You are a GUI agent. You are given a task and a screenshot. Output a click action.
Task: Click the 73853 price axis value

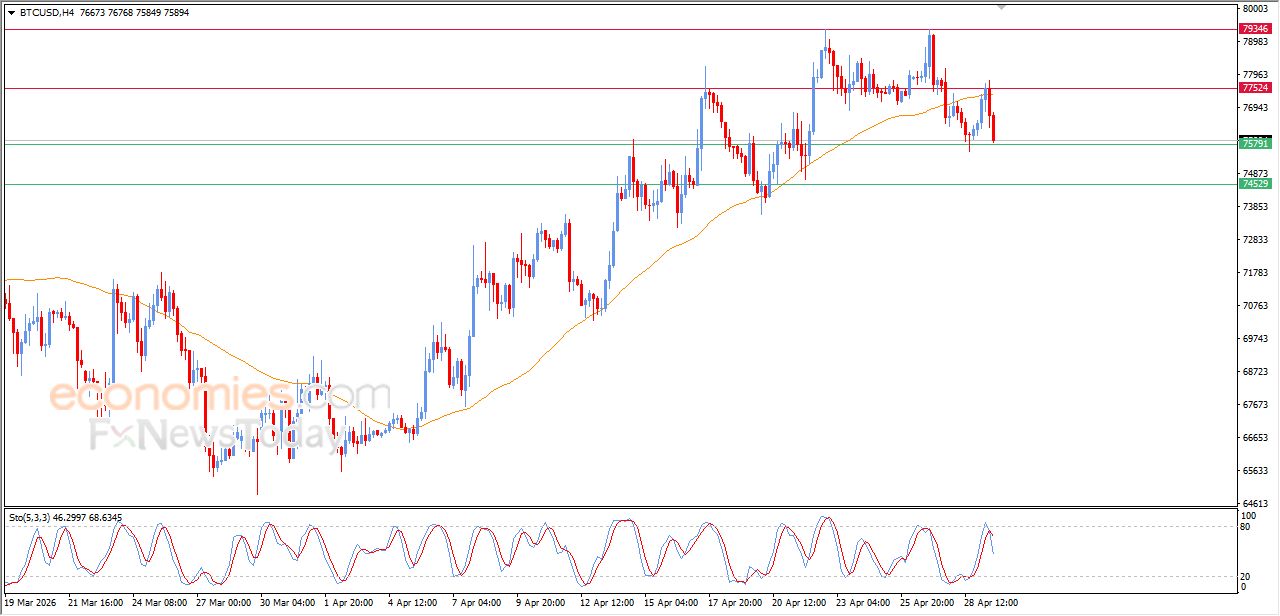click(x=1255, y=207)
